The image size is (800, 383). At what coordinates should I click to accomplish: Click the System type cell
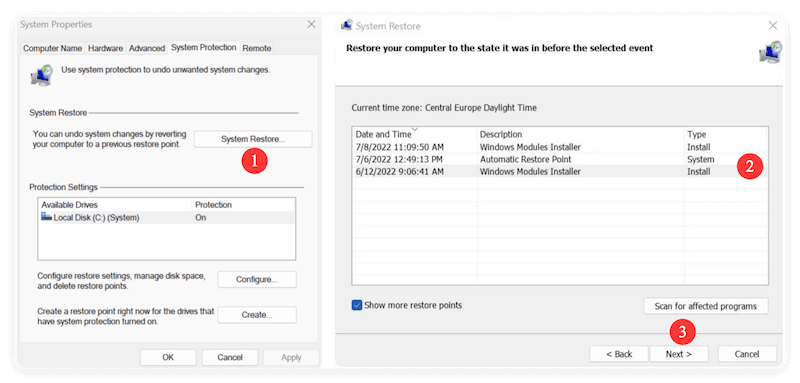point(701,159)
